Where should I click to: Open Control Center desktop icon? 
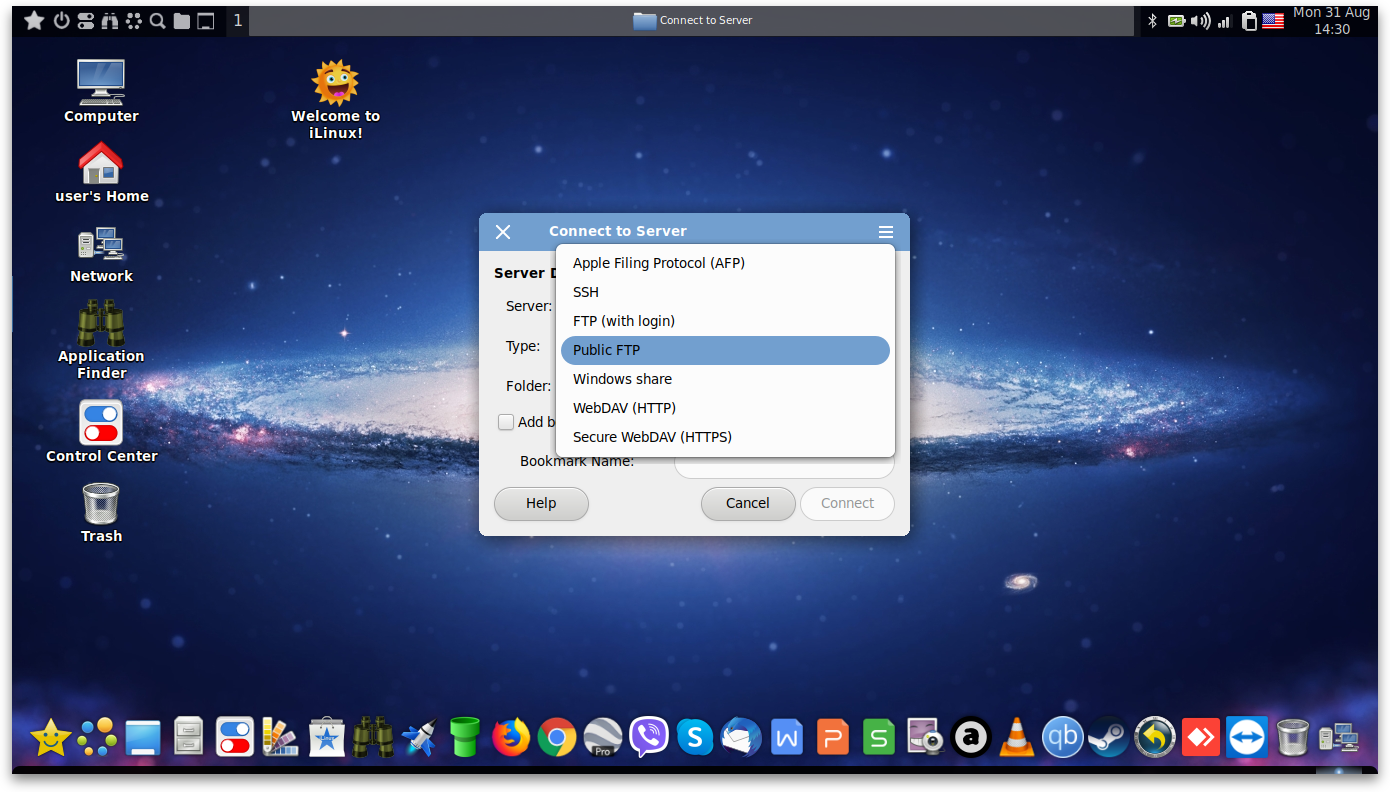click(x=101, y=431)
